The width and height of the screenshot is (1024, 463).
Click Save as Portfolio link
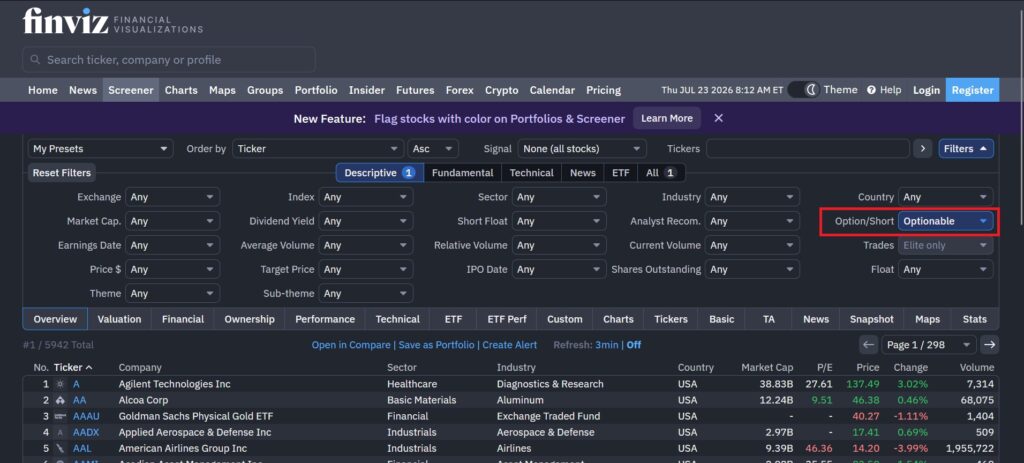tap(436, 345)
